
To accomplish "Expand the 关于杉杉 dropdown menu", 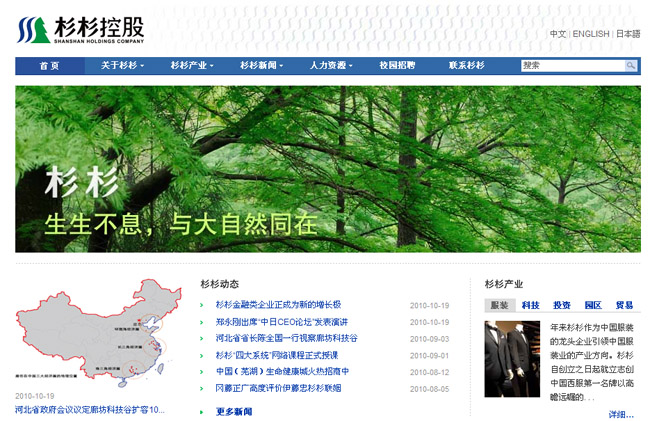I will coord(122,66).
